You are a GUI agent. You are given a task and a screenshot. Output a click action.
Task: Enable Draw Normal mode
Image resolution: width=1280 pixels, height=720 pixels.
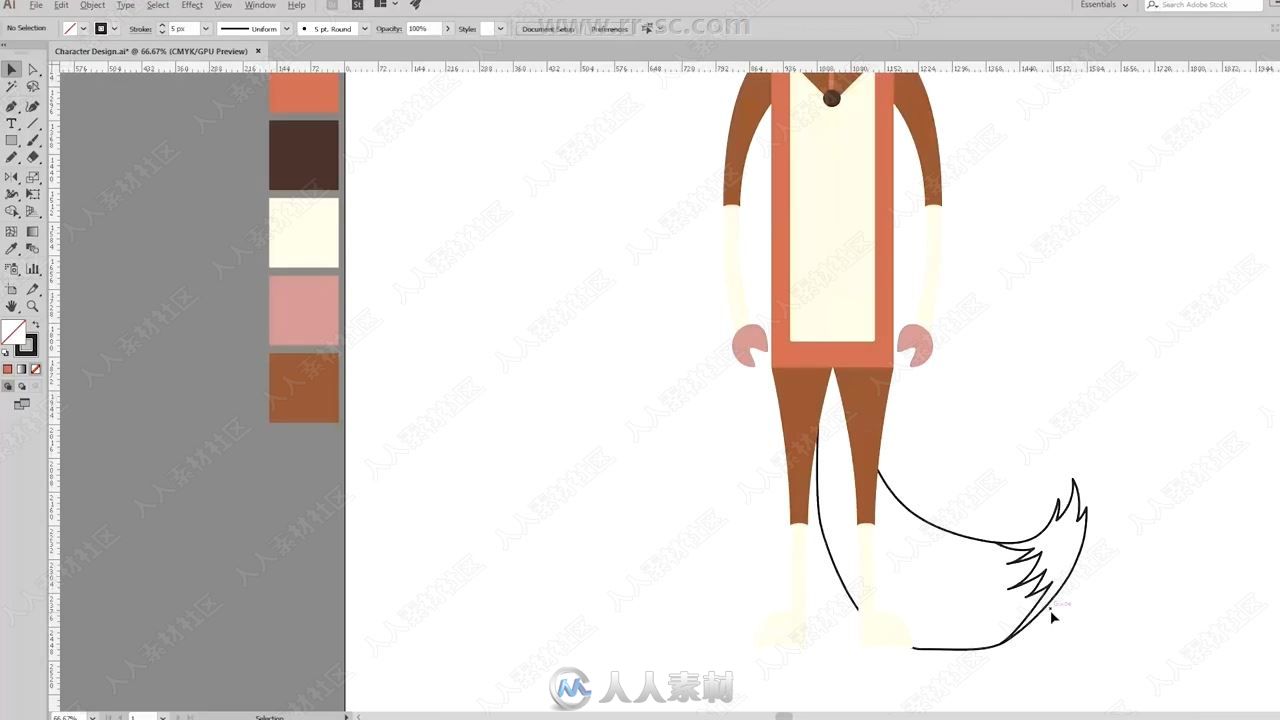pyautogui.click(x=8, y=386)
